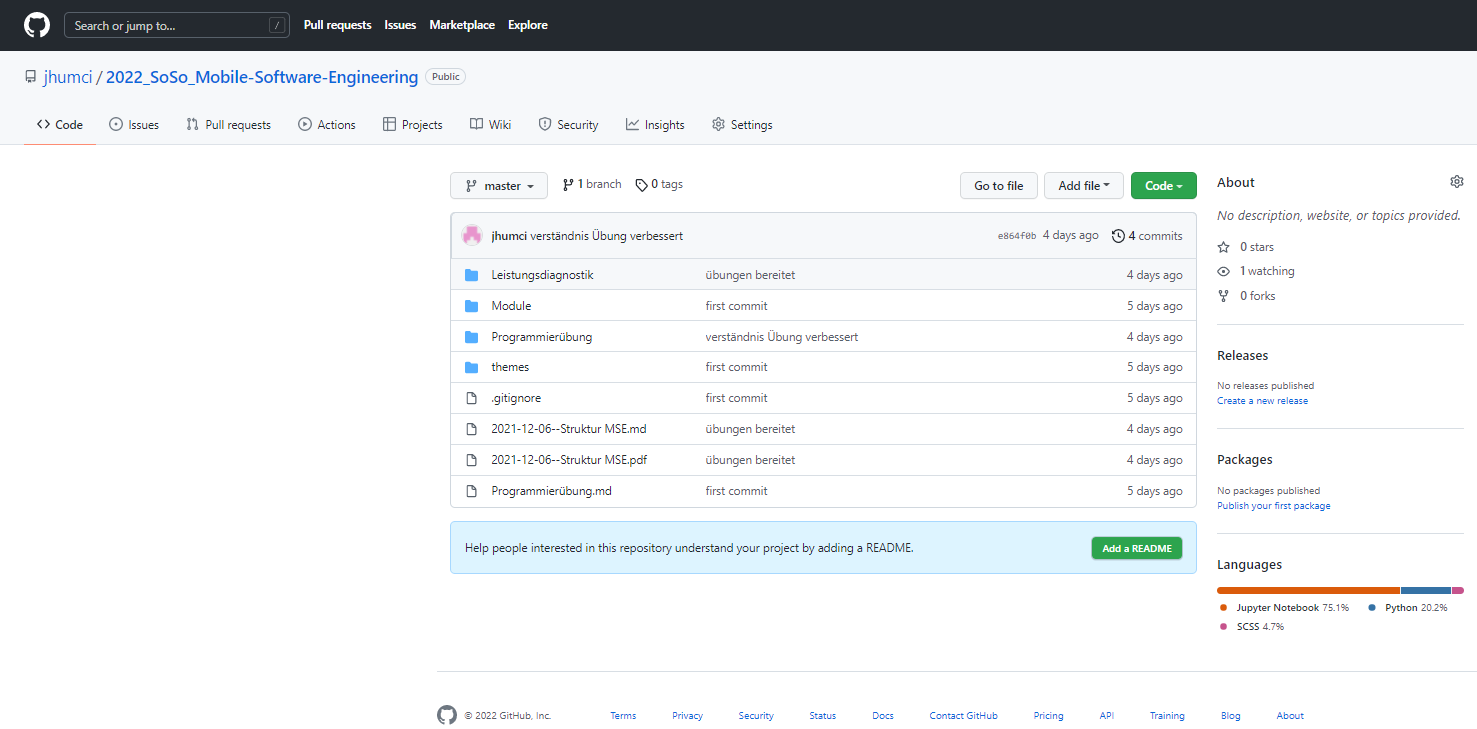Click the repository book icon beside jhumci

pos(30,76)
